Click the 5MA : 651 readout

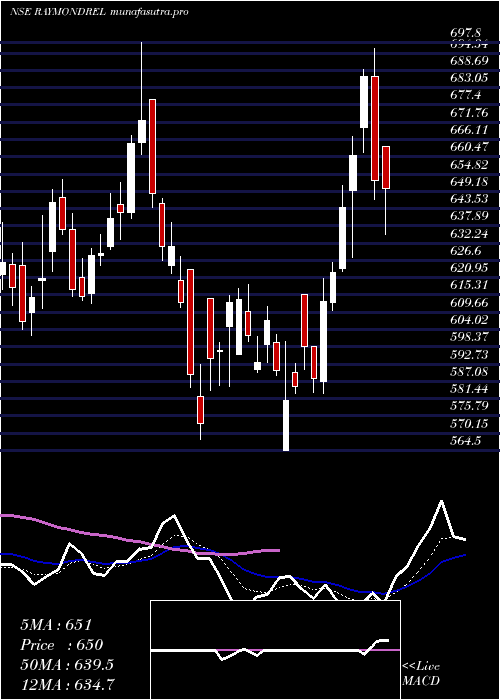56,625
